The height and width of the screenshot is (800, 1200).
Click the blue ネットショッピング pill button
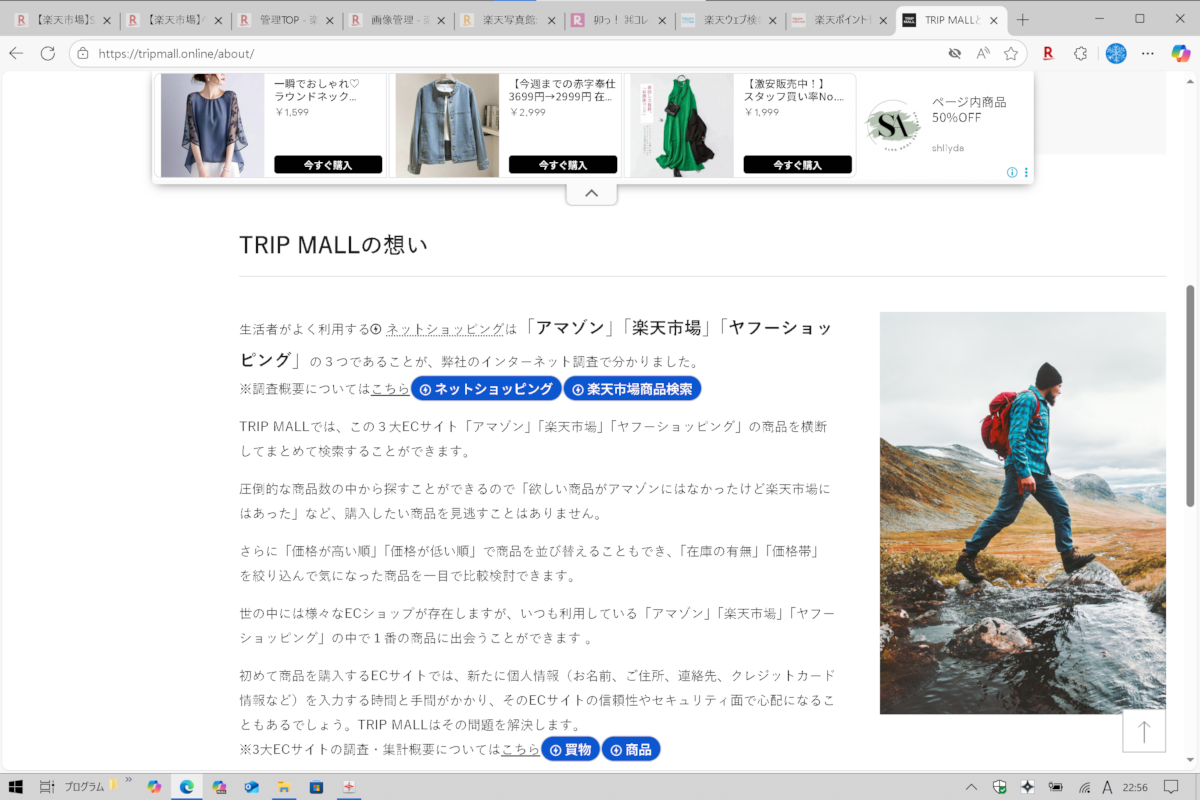coord(486,389)
